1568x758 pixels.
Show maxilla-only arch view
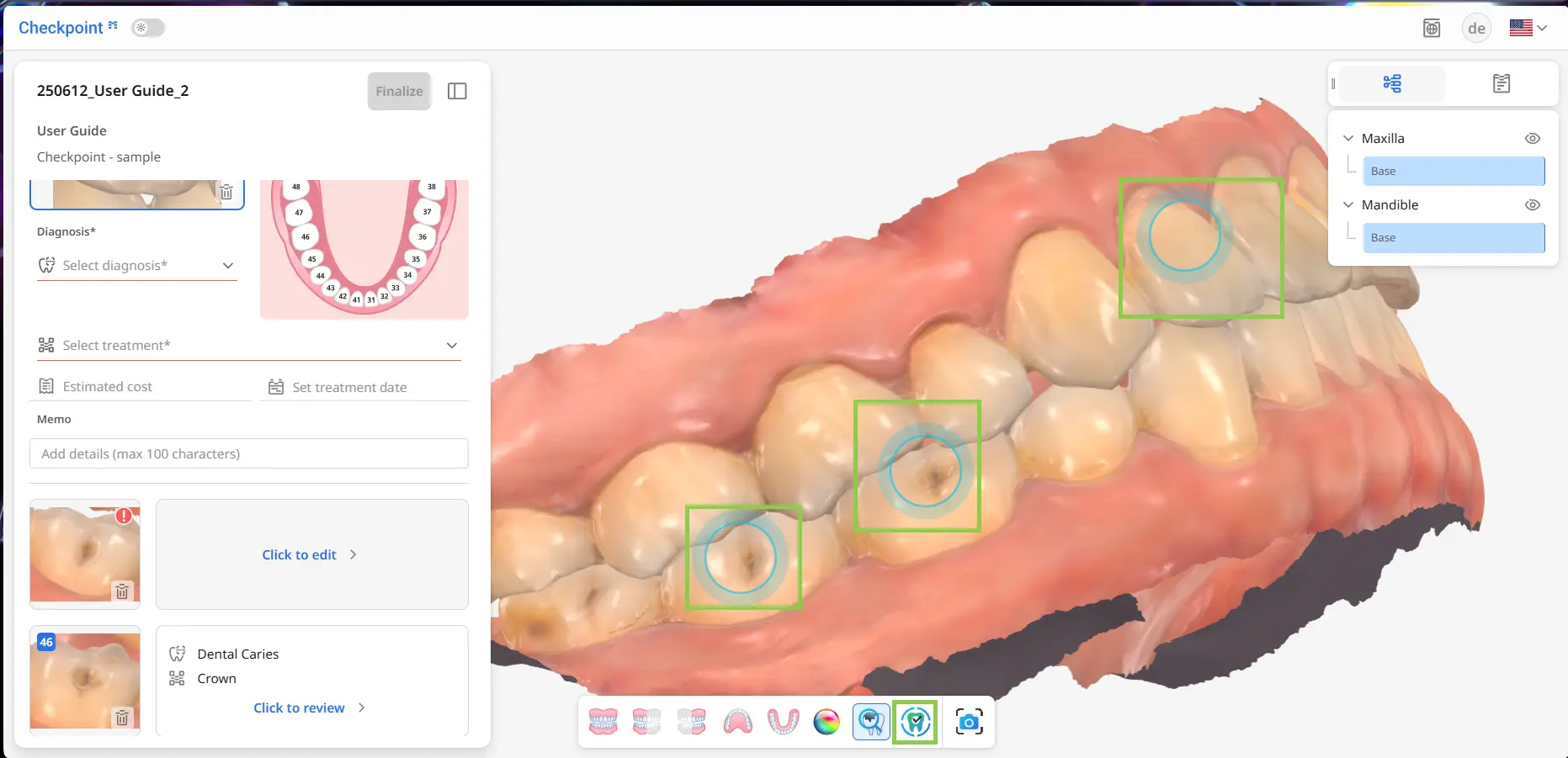pyautogui.click(x=737, y=722)
